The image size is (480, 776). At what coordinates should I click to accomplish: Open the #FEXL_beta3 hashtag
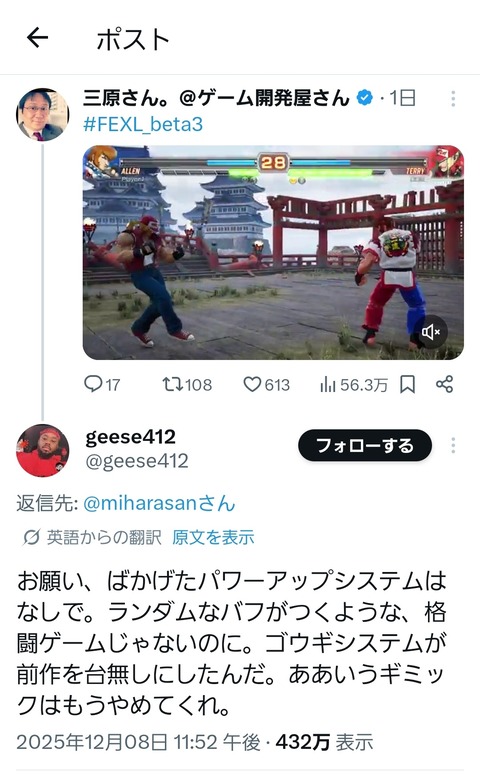point(143,124)
